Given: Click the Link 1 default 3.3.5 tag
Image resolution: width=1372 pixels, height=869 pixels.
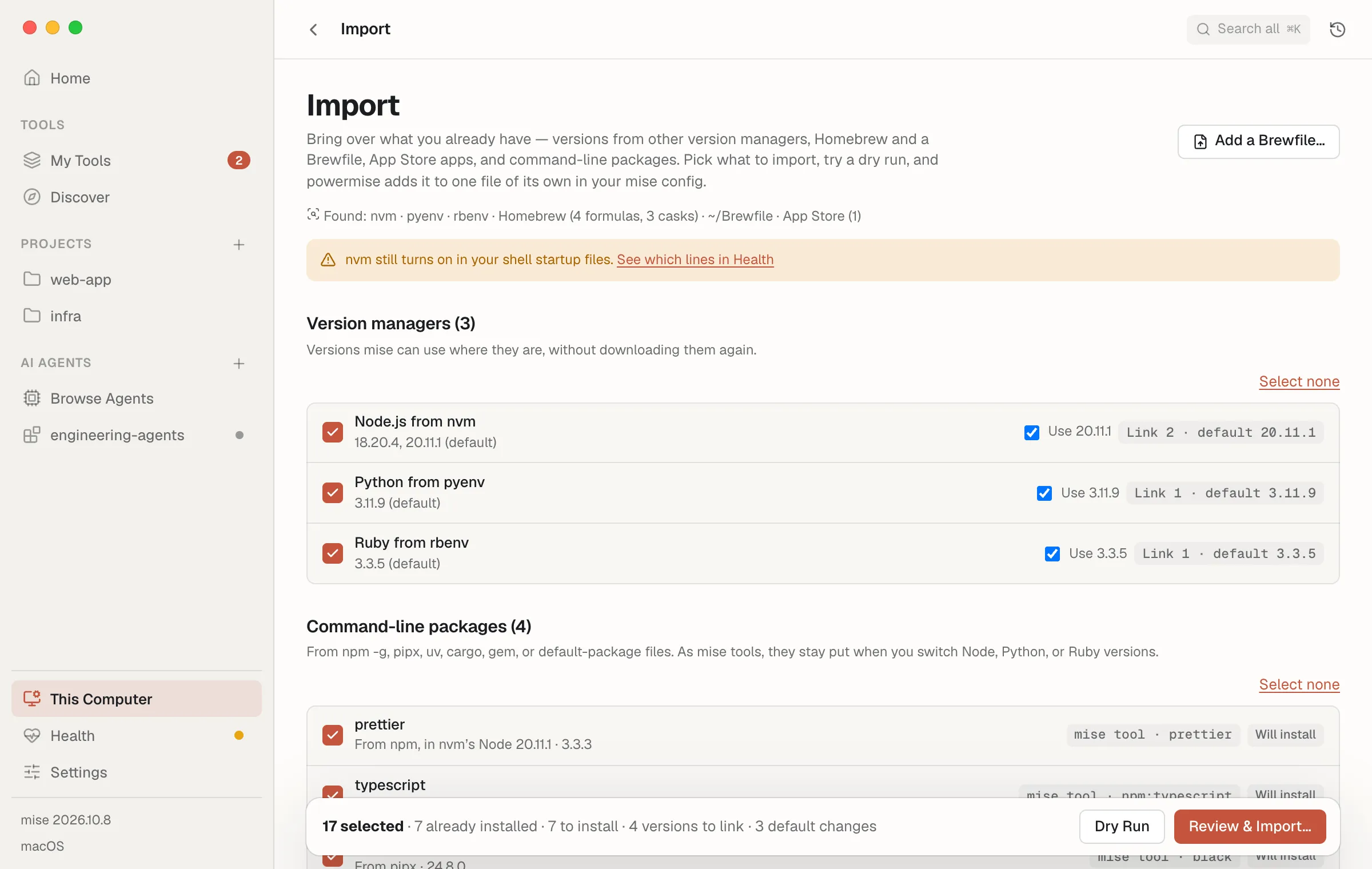Looking at the screenshot, I should click(1229, 553).
